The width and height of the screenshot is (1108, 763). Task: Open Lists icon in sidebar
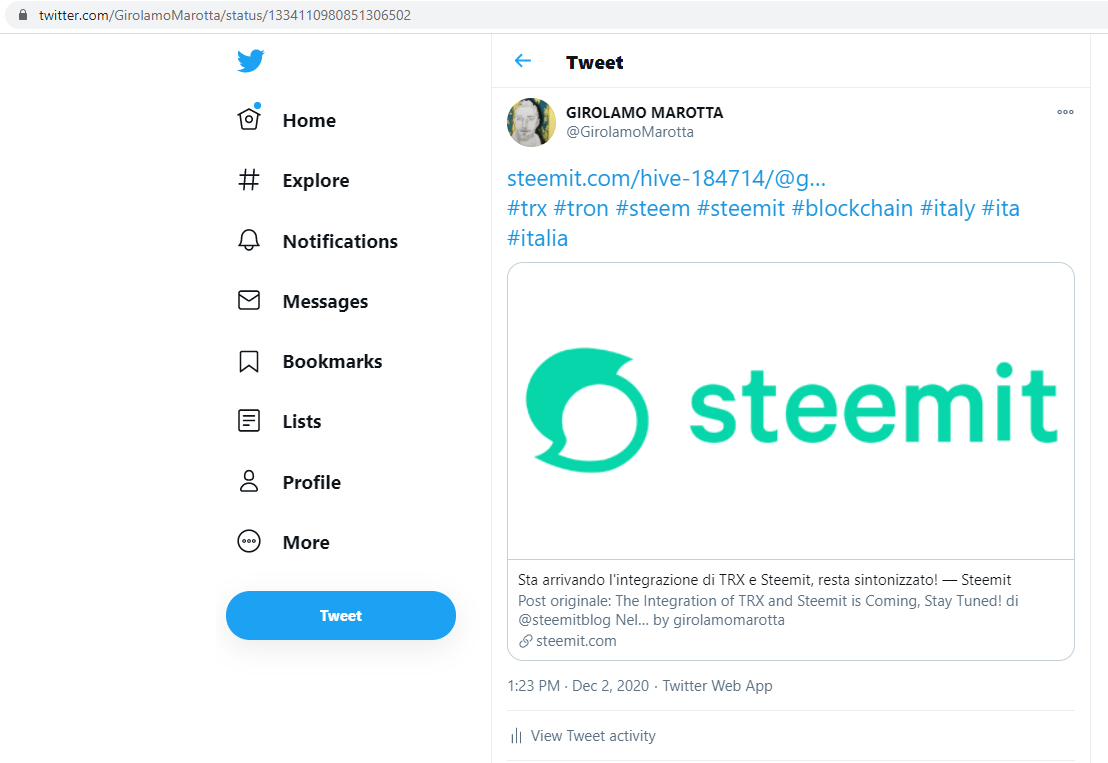click(249, 421)
